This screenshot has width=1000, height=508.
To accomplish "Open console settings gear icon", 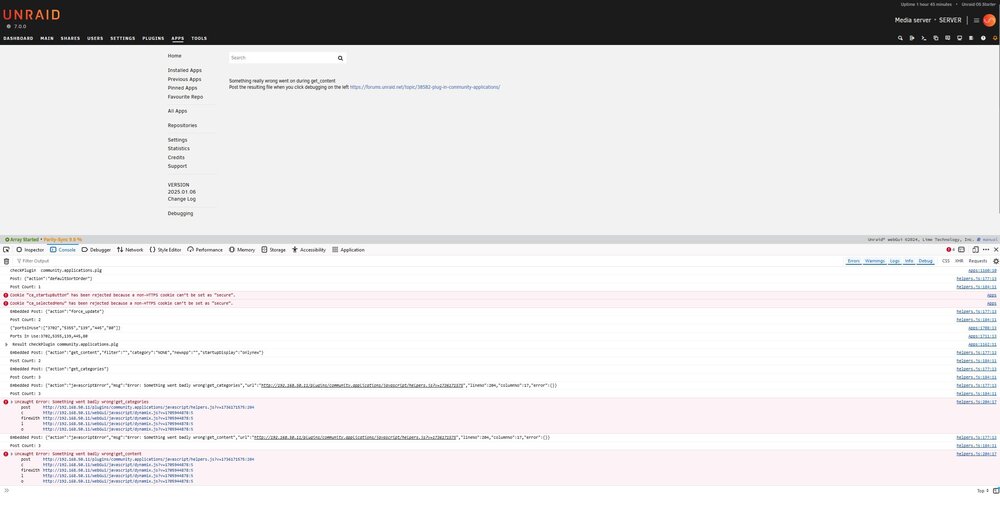I will [996, 261].
